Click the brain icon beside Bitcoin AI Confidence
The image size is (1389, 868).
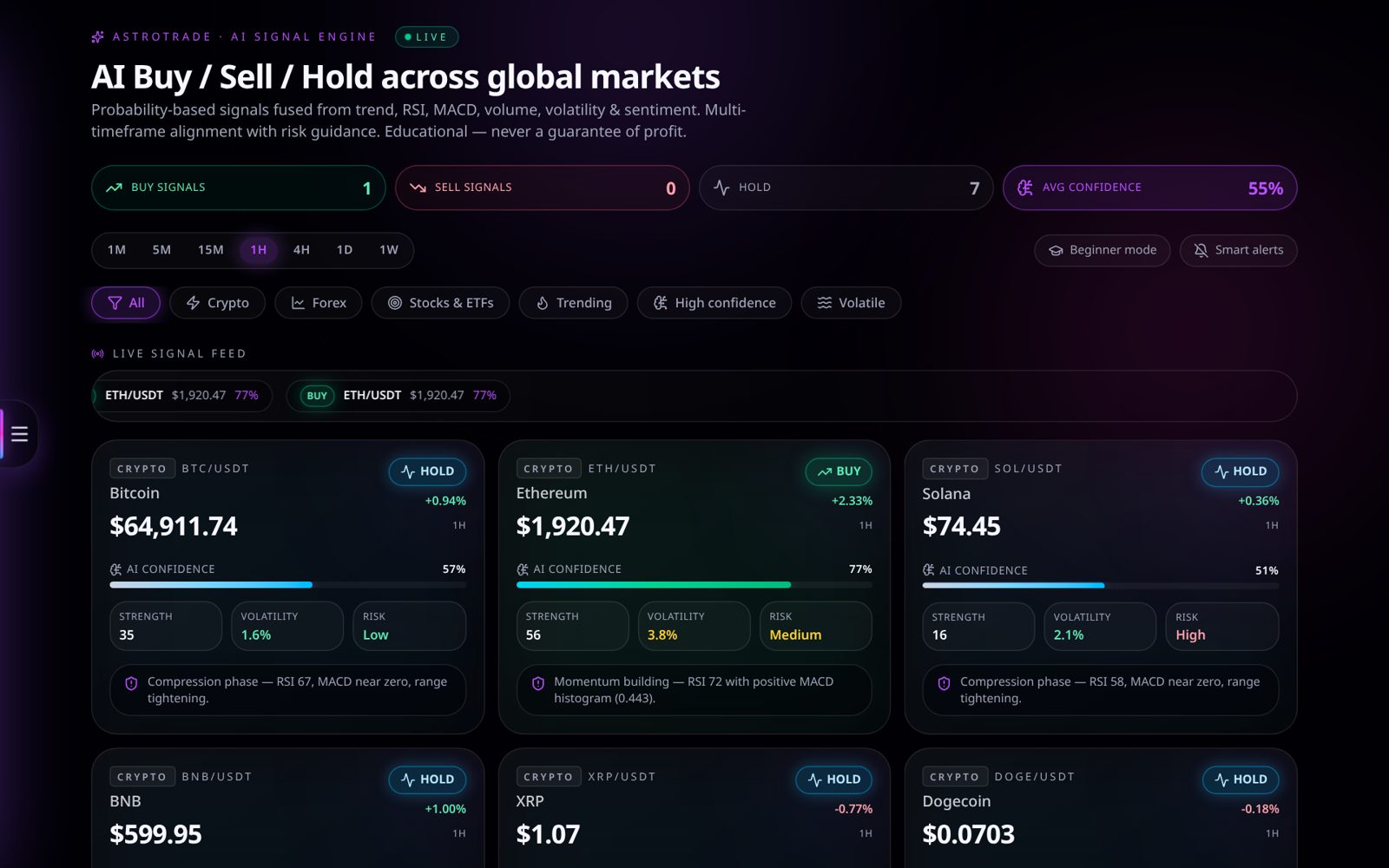point(115,569)
